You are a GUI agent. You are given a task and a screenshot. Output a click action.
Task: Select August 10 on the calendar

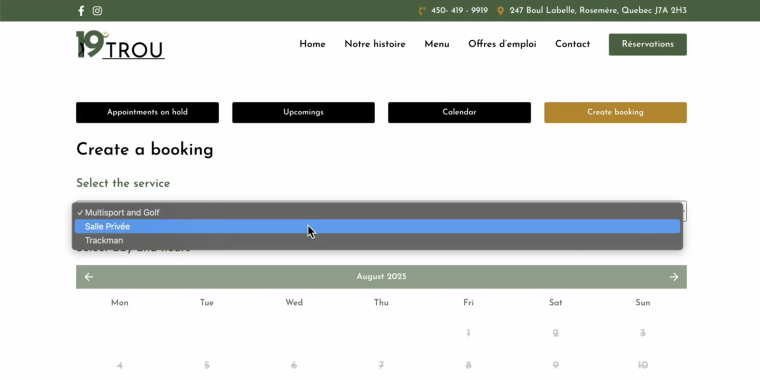tap(643, 365)
